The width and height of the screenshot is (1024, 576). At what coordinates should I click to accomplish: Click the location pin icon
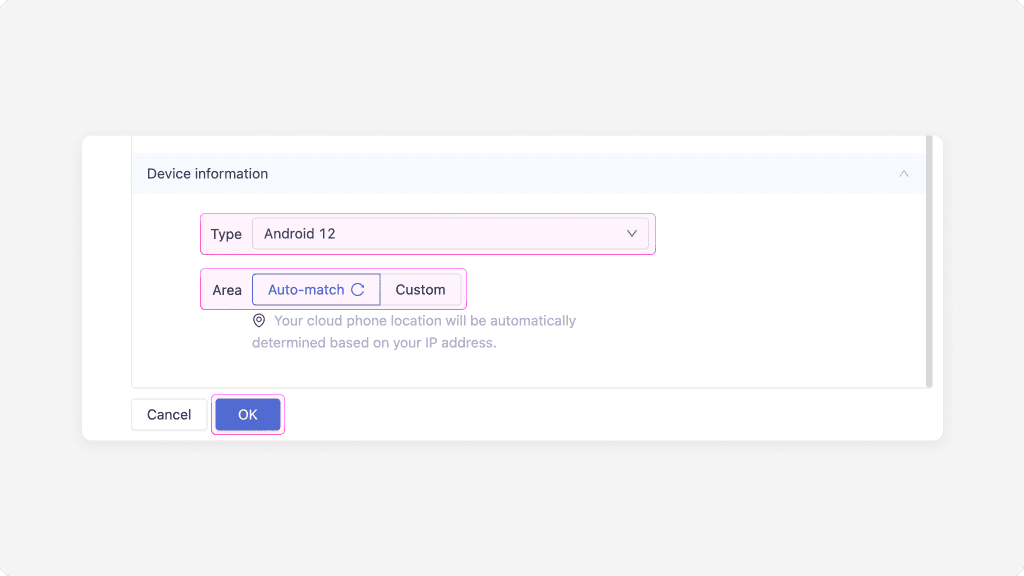click(259, 321)
